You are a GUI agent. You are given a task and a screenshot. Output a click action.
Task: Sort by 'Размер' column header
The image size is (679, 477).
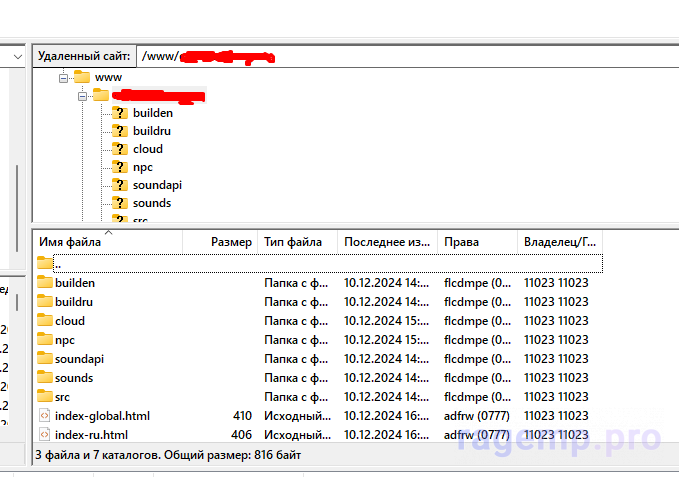pos(231,242)
